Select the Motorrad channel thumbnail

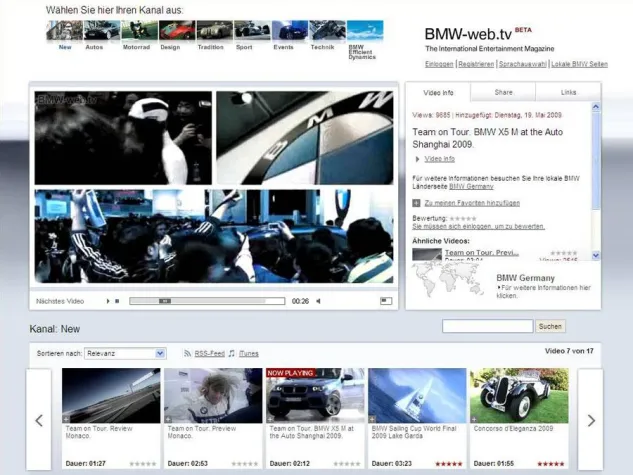click(139, 31)
